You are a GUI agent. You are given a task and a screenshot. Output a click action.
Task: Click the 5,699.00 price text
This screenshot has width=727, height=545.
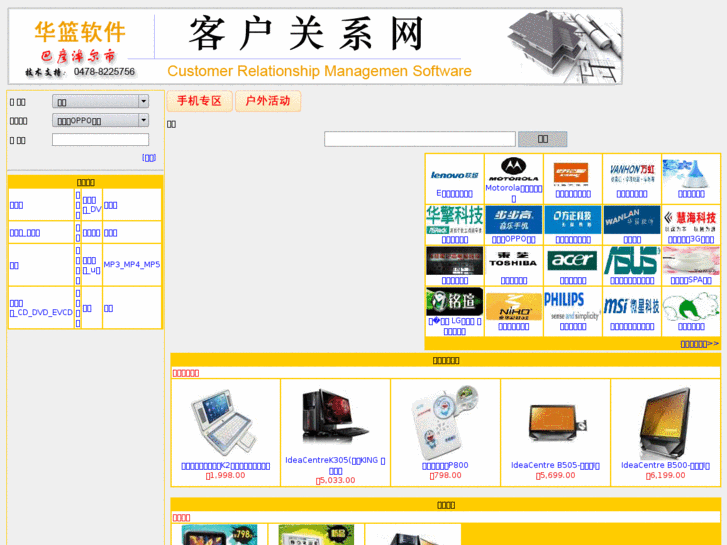tap(555, 475)
